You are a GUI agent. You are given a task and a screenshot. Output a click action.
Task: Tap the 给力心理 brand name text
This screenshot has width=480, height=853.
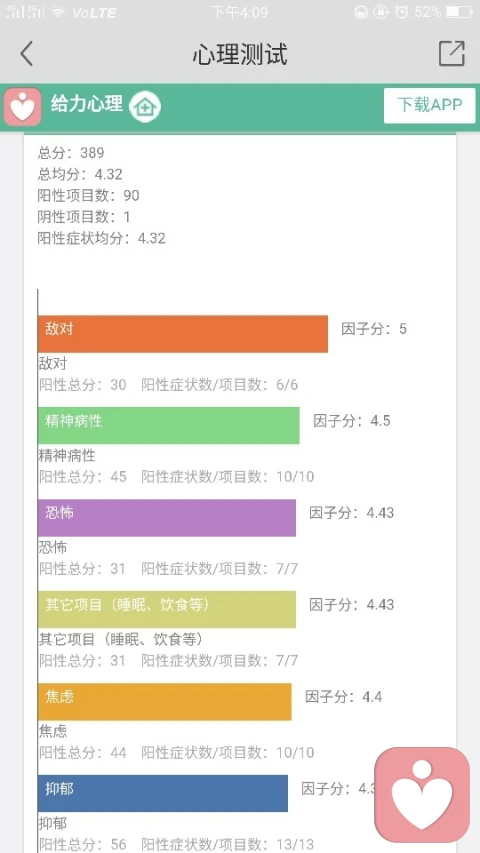click(87, 103)
